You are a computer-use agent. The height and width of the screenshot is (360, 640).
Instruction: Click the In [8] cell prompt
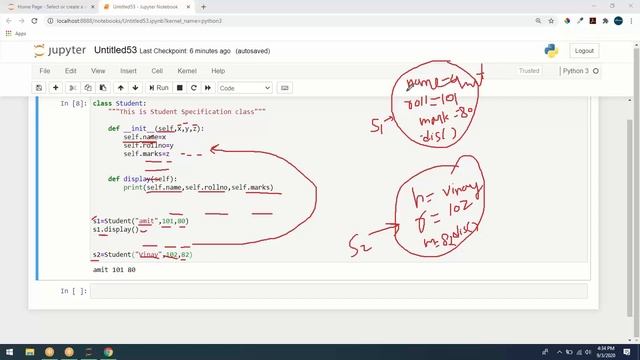point(74,104)
